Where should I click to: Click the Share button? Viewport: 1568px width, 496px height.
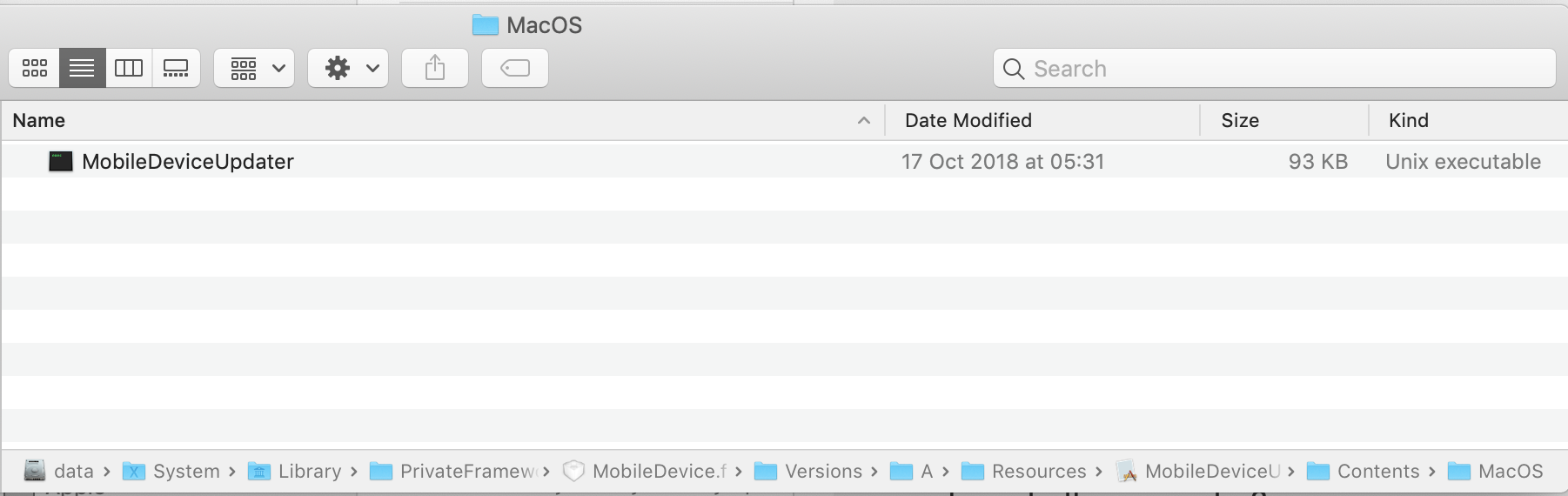[x=435, y=68]
